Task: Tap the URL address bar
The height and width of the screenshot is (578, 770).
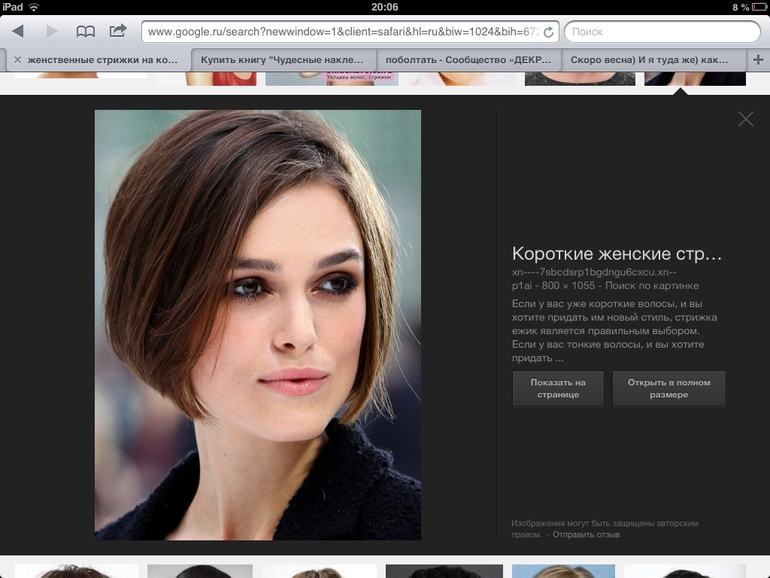Action: (x=340, y=32)
